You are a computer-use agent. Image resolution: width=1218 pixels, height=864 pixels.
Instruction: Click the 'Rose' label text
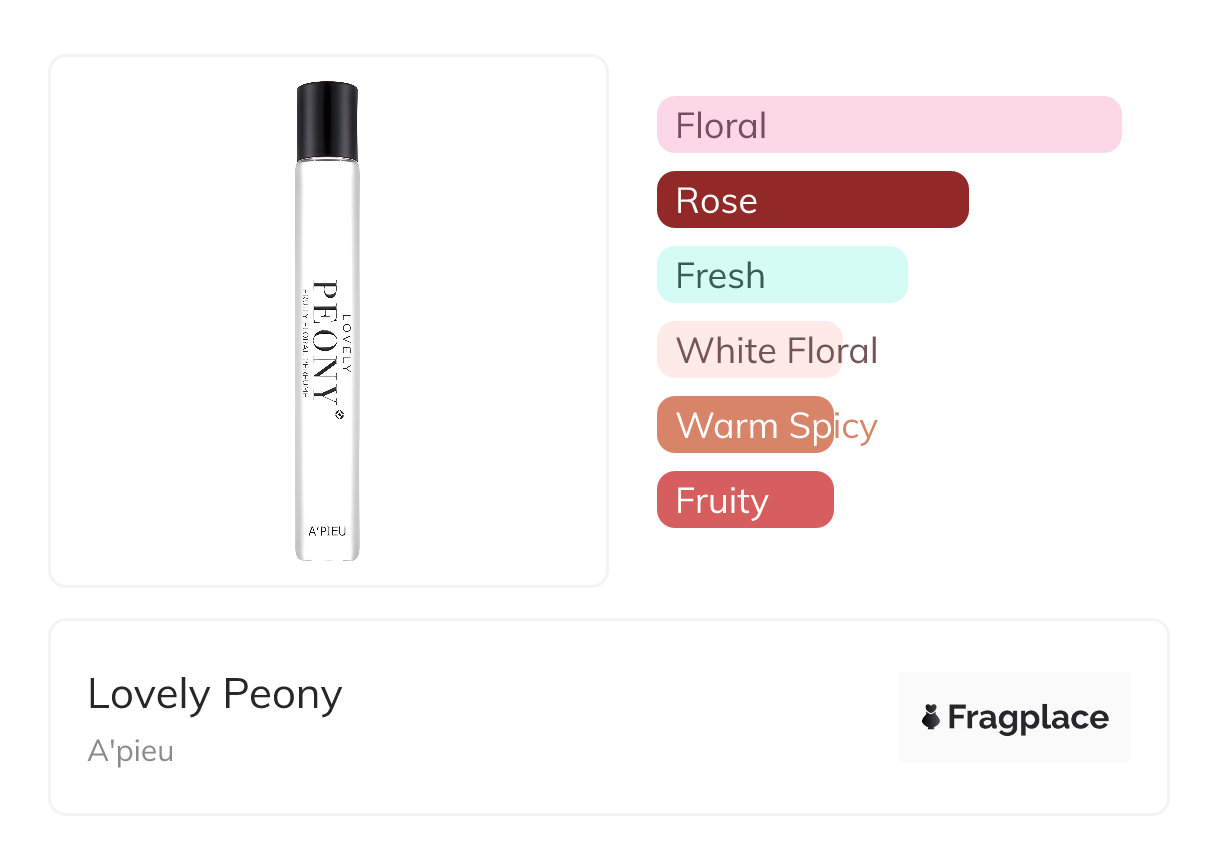pos(716,201)
